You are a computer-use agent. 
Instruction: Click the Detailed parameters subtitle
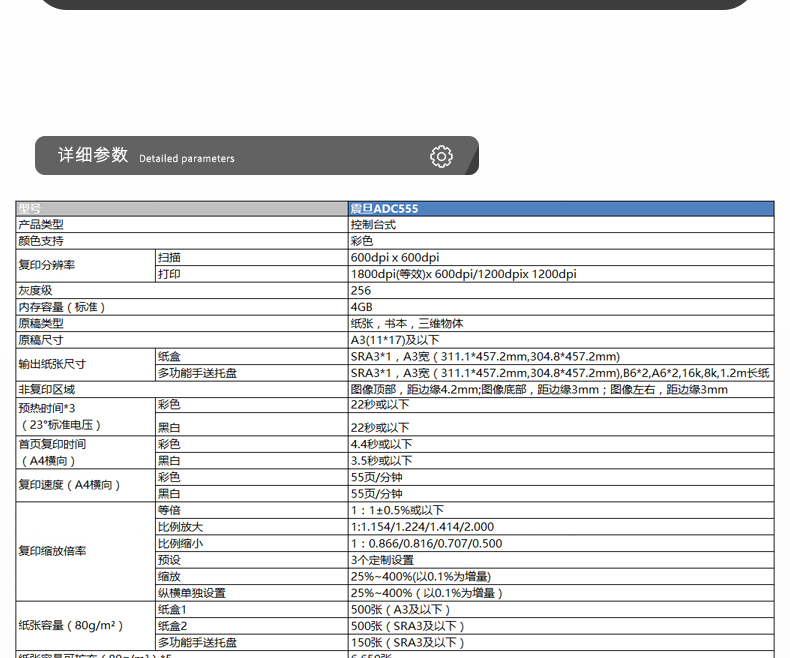pos(187,158)
